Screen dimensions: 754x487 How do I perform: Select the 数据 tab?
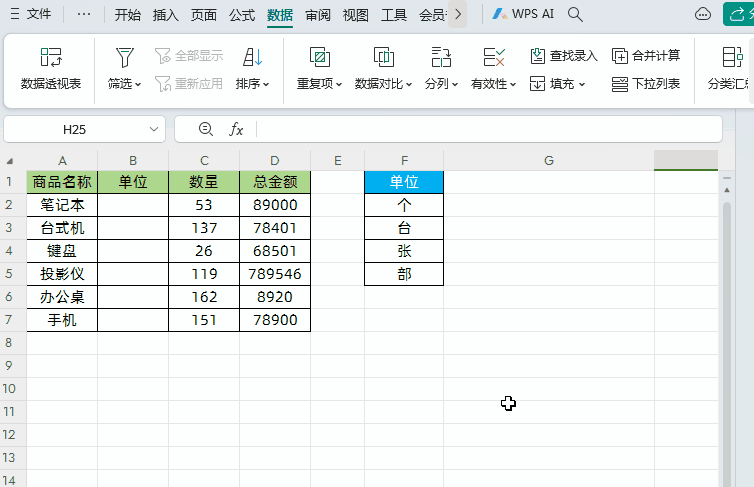280,15
